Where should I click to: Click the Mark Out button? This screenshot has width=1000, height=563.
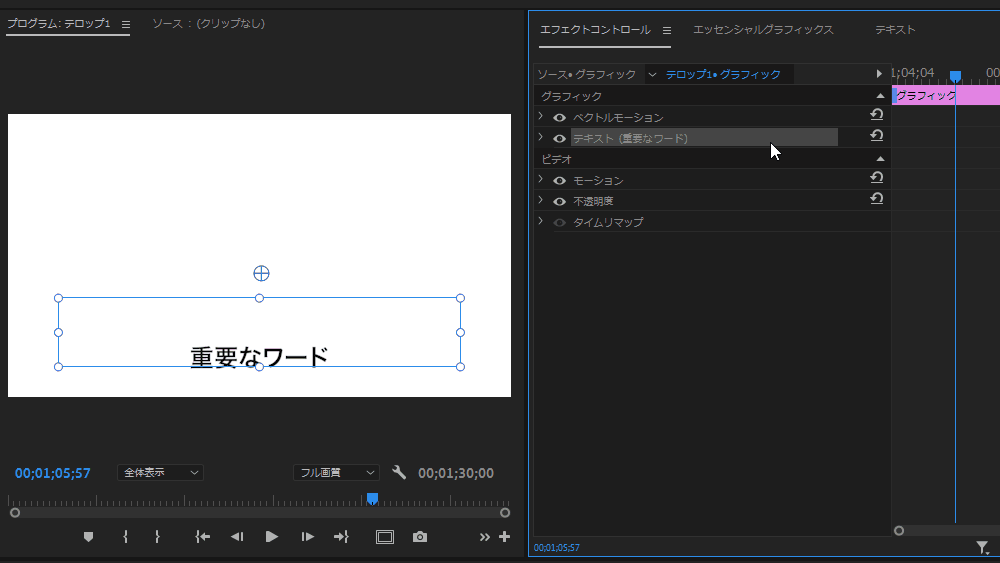[157, 537]
